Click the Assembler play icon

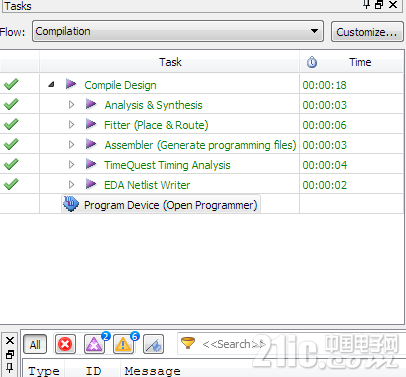coord(91,144)
